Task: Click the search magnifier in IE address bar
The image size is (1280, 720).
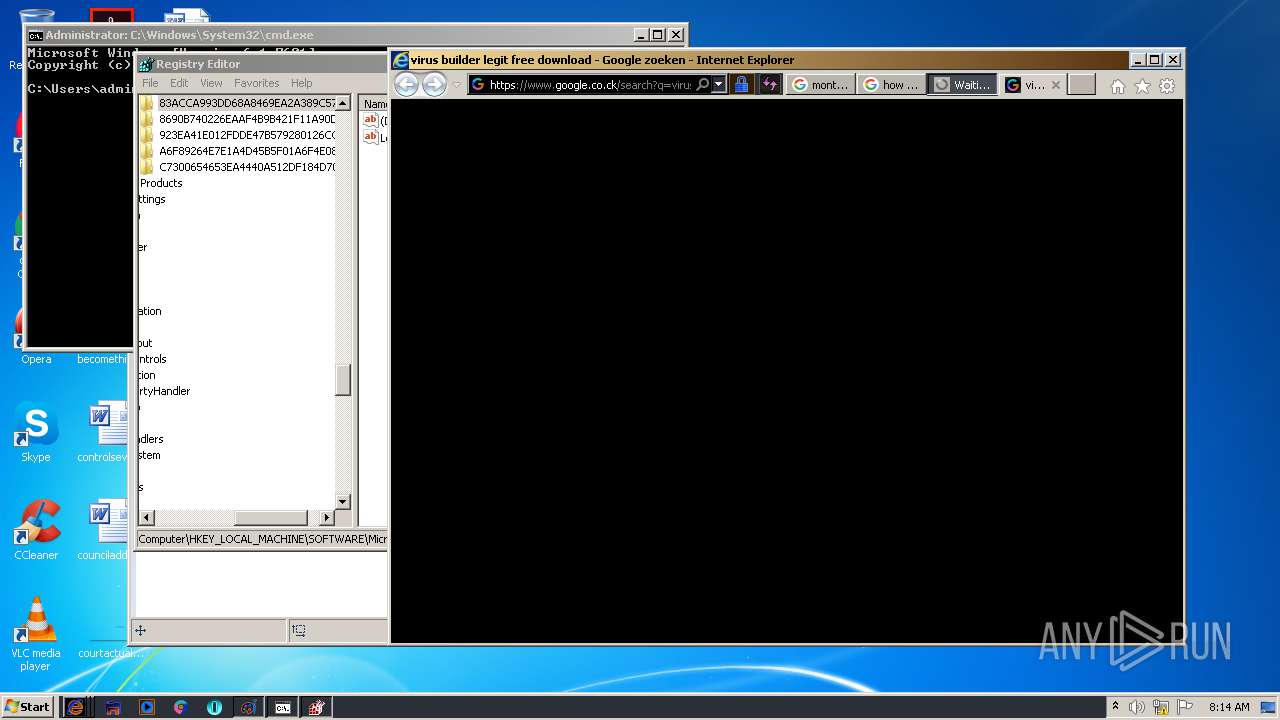Action: (x=703, y=85)
